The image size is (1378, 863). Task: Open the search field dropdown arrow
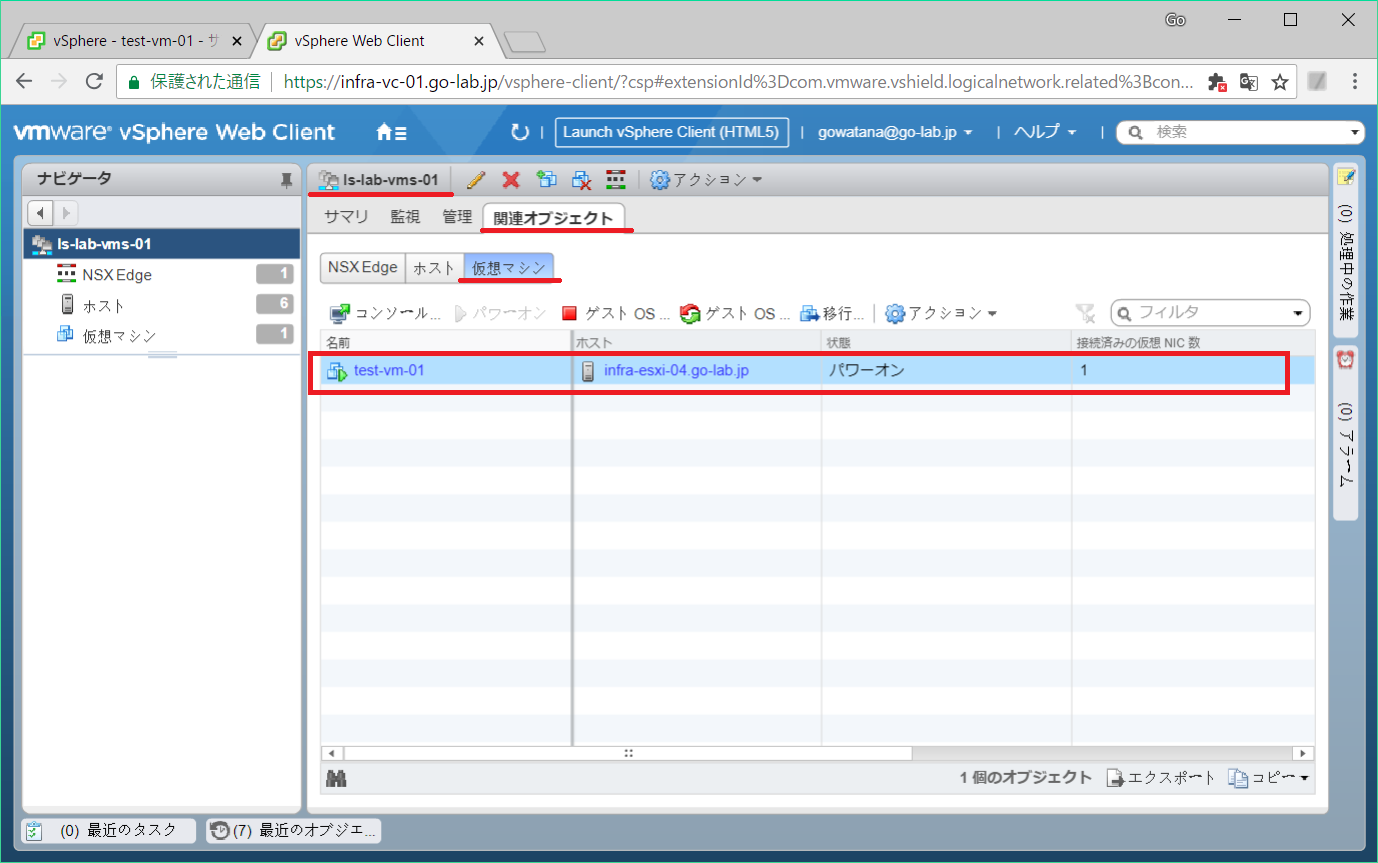(x=1355, y=132)
